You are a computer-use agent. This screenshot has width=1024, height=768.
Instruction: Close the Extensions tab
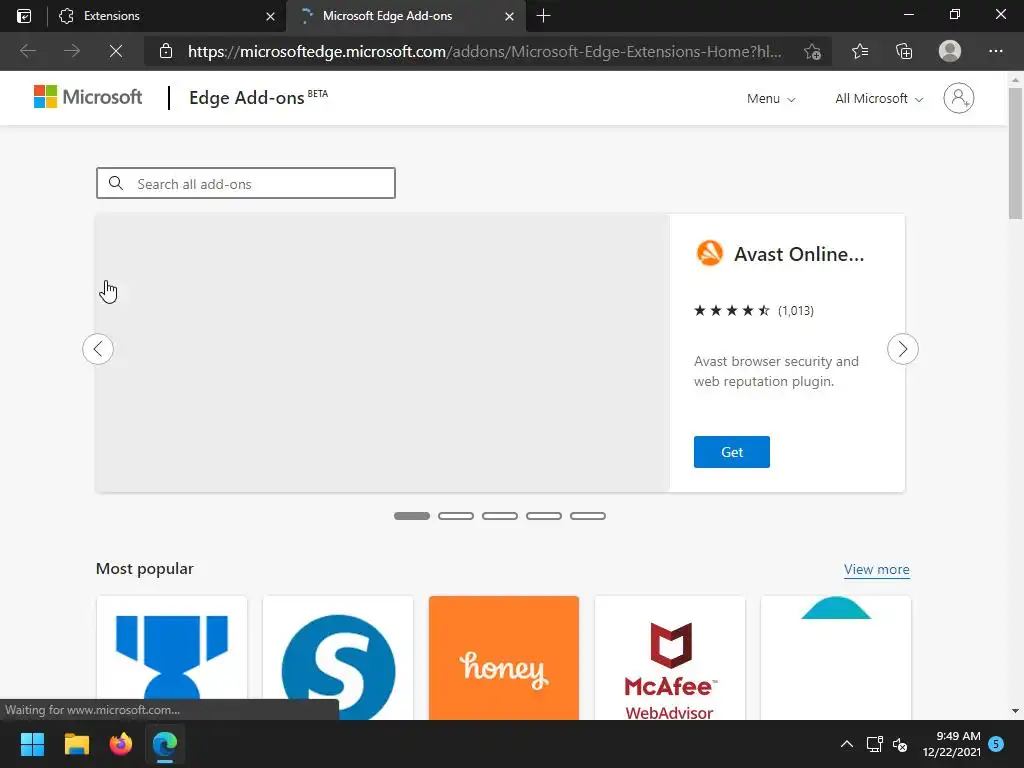pyautogui.click(x=270, y=16)
